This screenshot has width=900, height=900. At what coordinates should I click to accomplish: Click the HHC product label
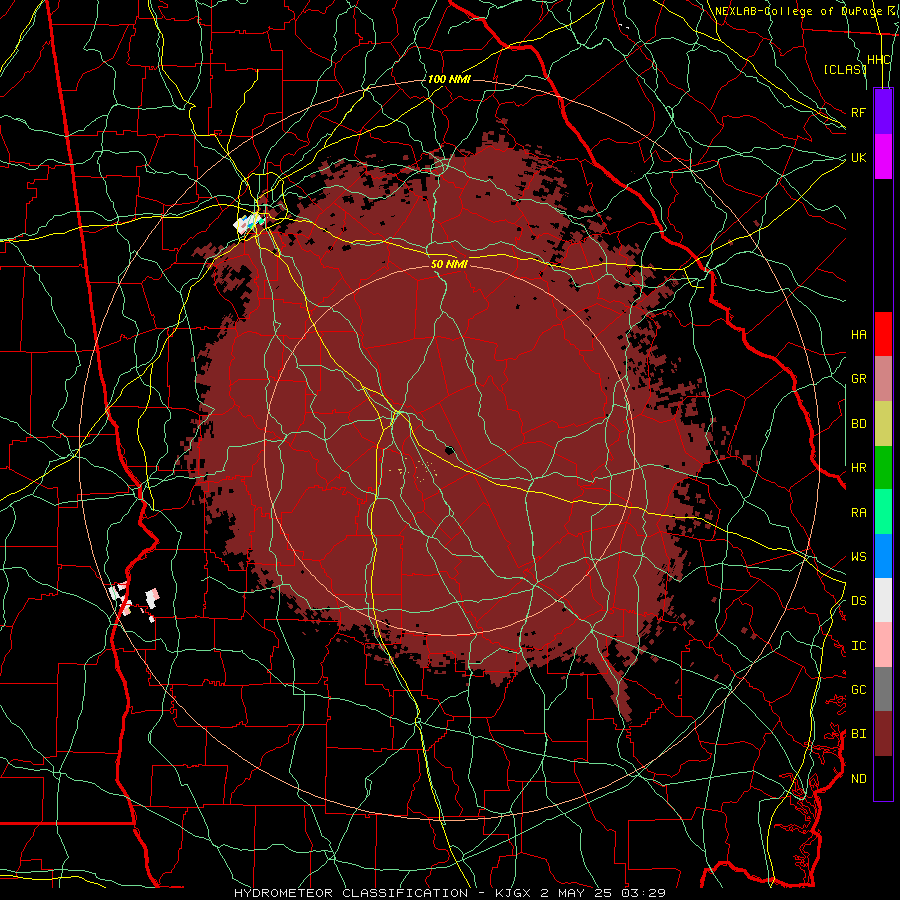pos(879,60)
